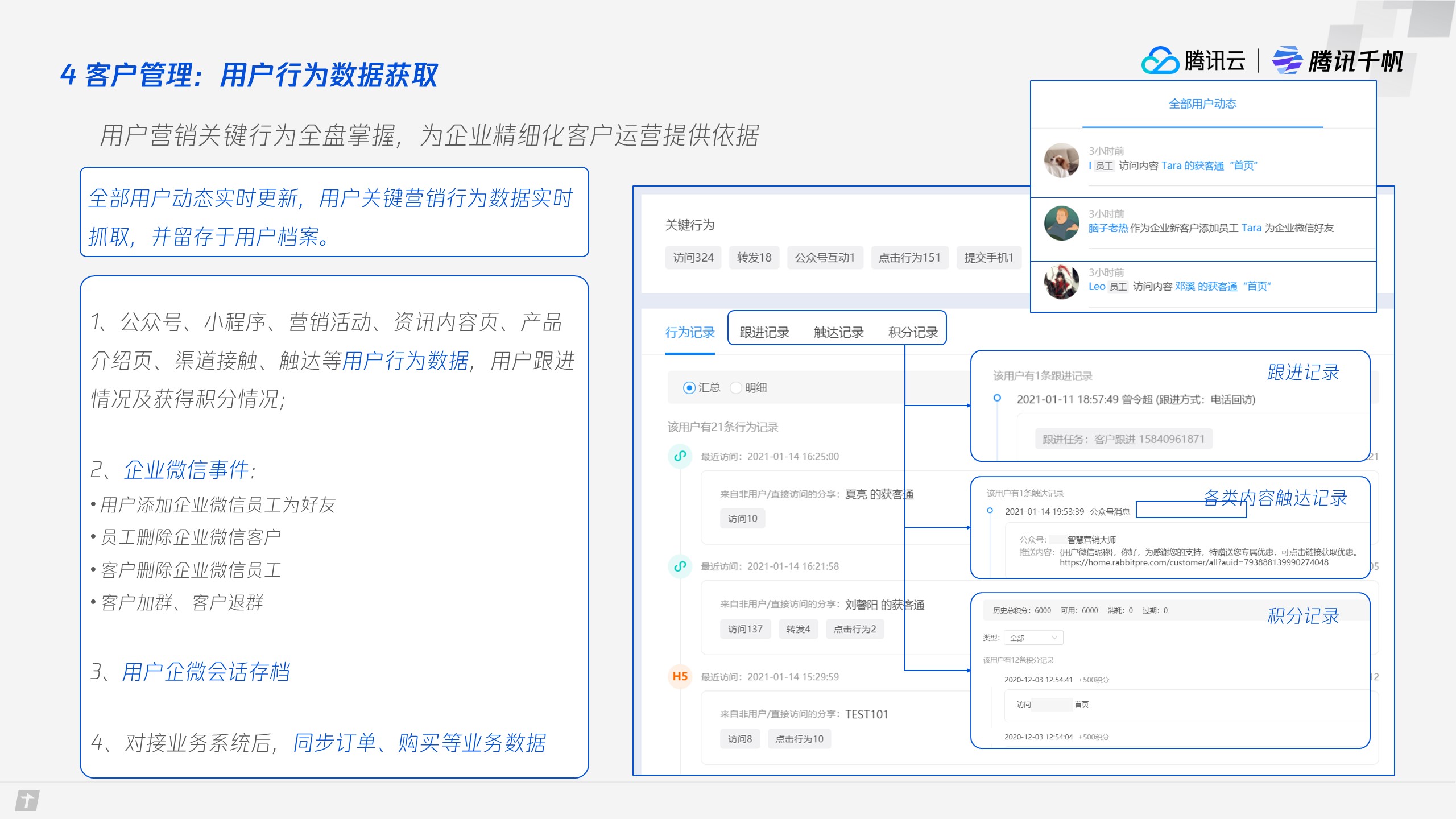Click the Tencent Cloud logo
Viewport: 1456px width, 819px height.
(x=1193, y=60)
